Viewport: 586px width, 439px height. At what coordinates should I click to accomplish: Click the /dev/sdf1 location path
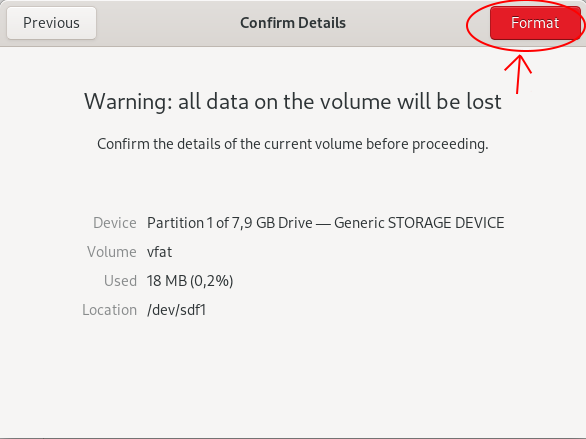click(176, 310)
